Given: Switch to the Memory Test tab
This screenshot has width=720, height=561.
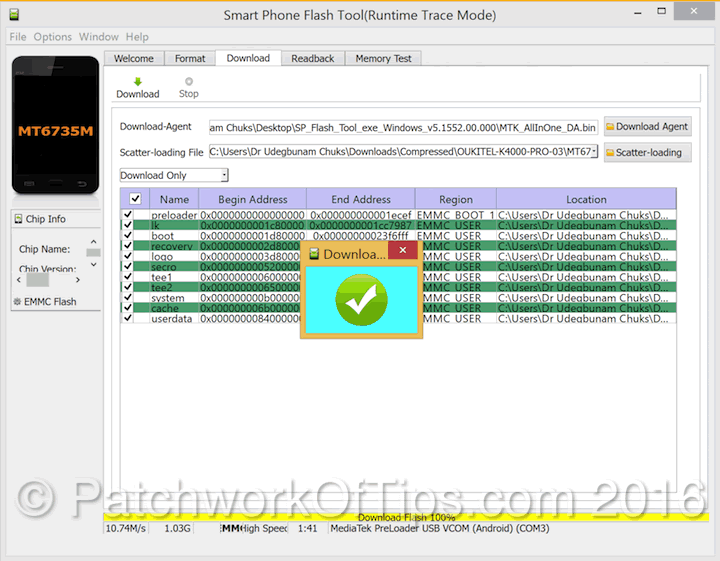Looking at the screenshot, I should [383, 59].
